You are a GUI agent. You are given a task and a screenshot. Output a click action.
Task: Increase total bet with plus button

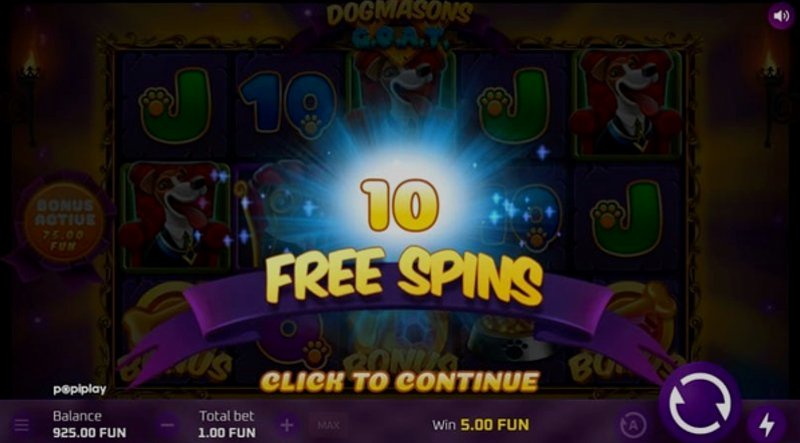pyautogui.click(x=287, y=425)
